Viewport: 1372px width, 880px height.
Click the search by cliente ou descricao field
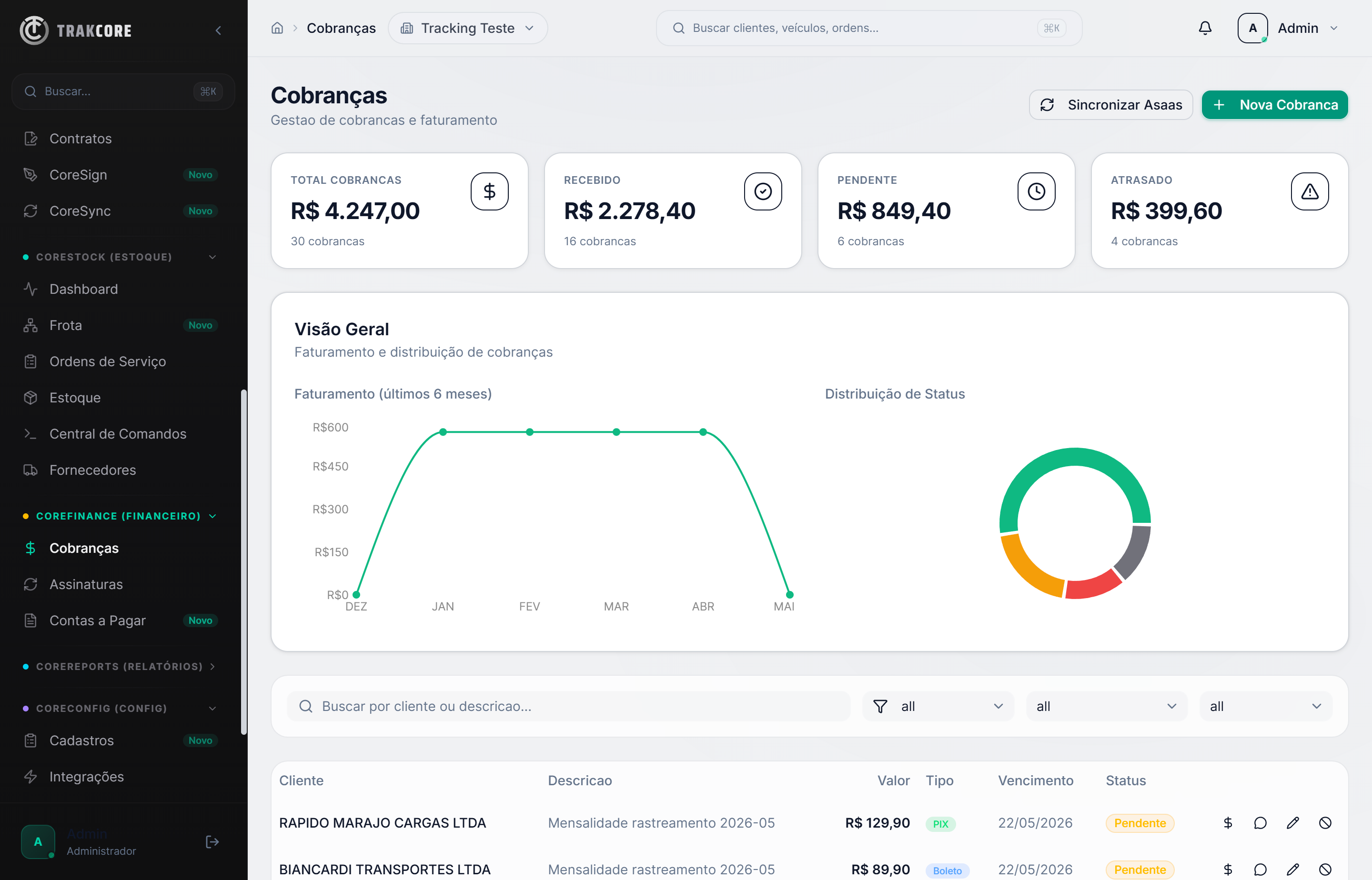pyautogui.click(x=569, y=706)
